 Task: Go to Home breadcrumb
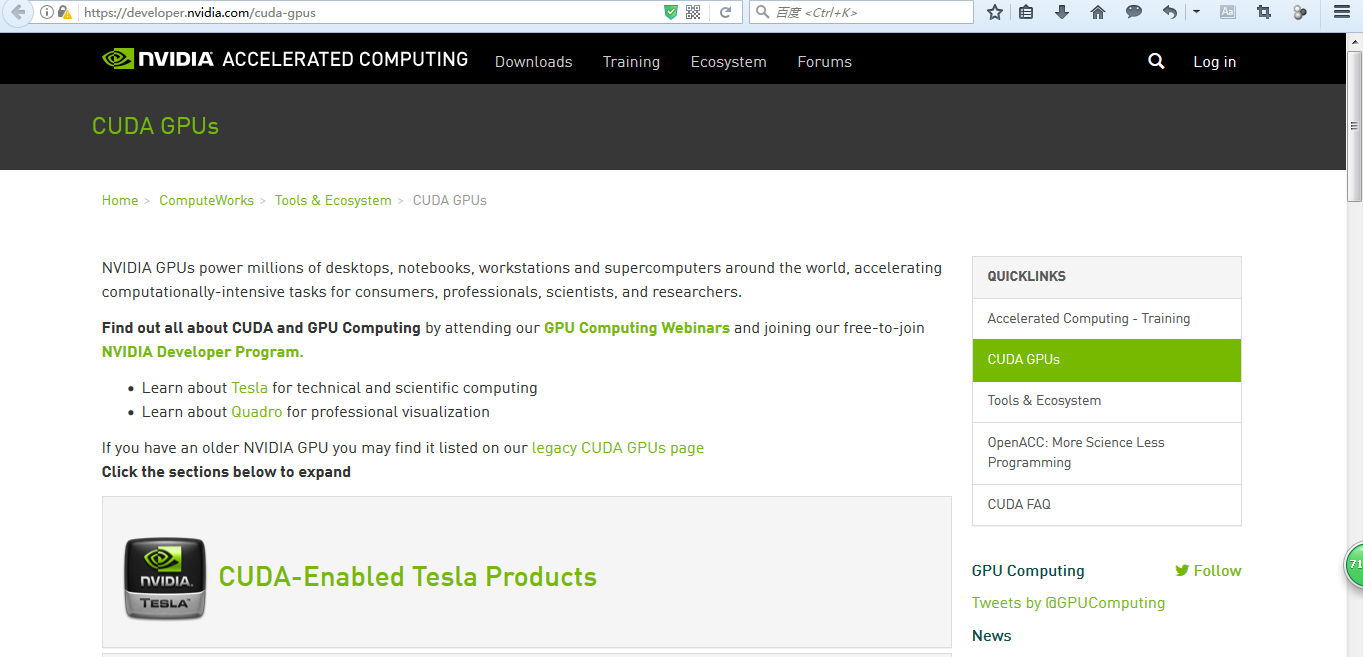tap(120, 200)
